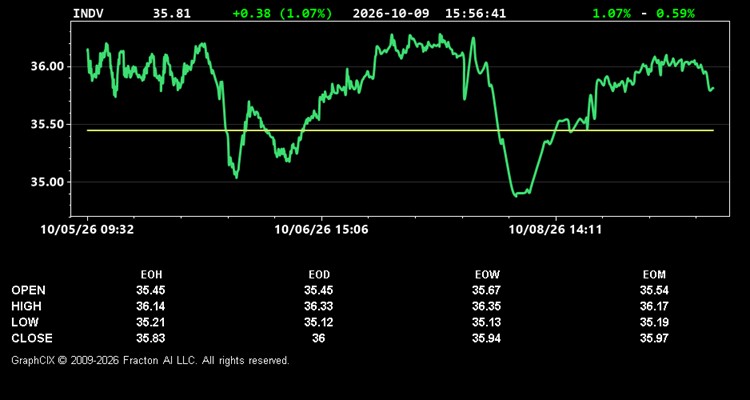Viewport: 750px width, 400px height.
Task: Click the EOW open value 35.67
Action: (486, 290)
